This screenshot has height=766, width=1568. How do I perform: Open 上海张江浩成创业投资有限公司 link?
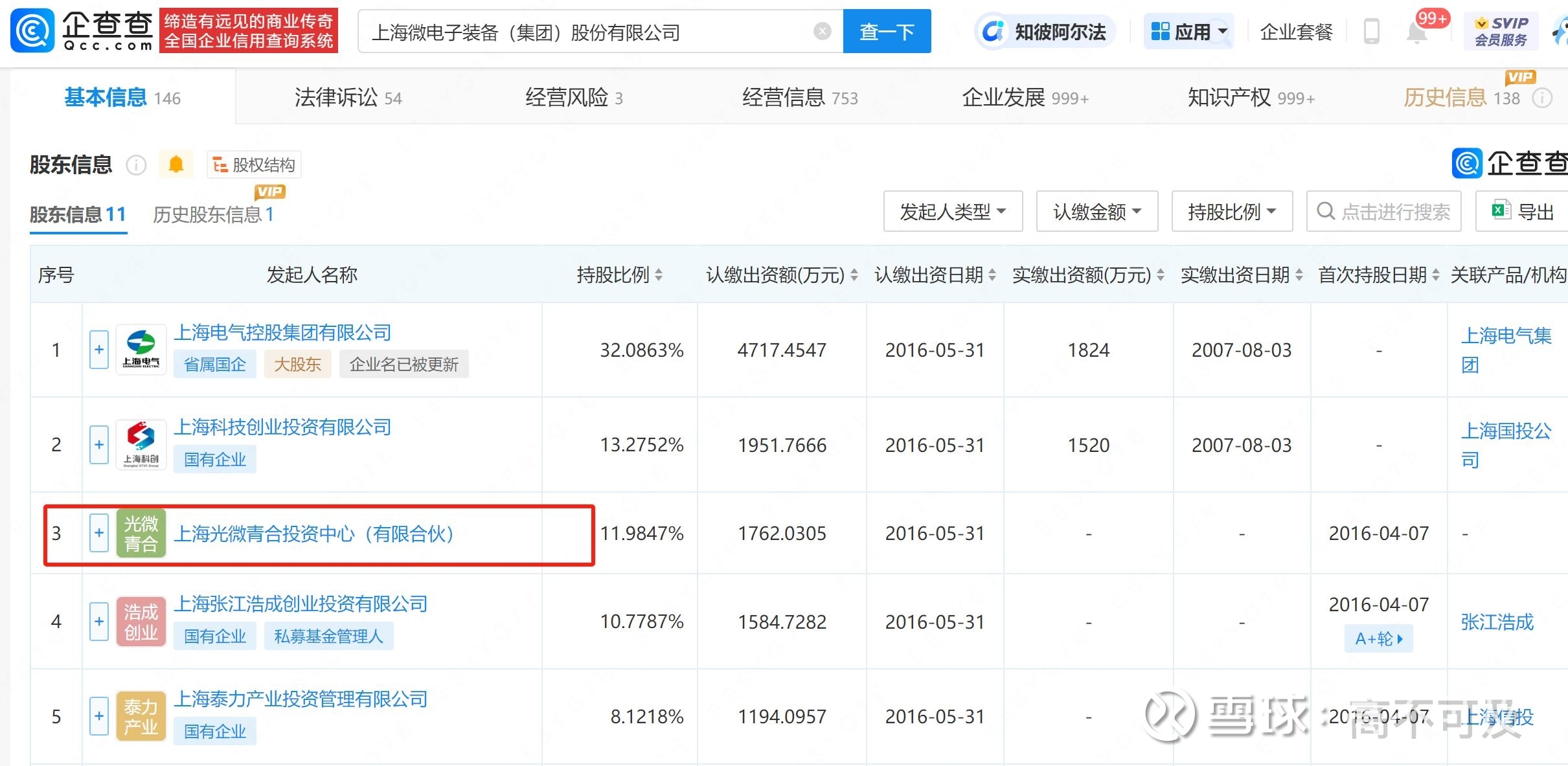pyautogui.click(x=301, y=604)
